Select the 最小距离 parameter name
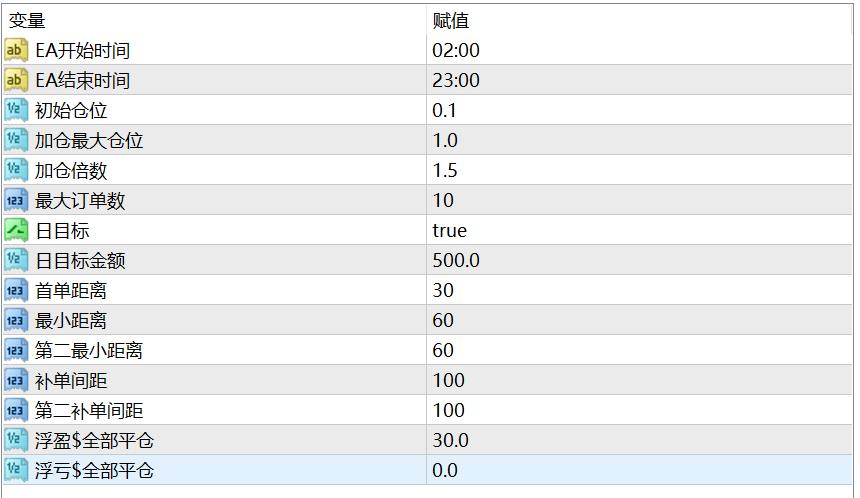Screen dimensions: 860x498 click(x=71, y=320)
